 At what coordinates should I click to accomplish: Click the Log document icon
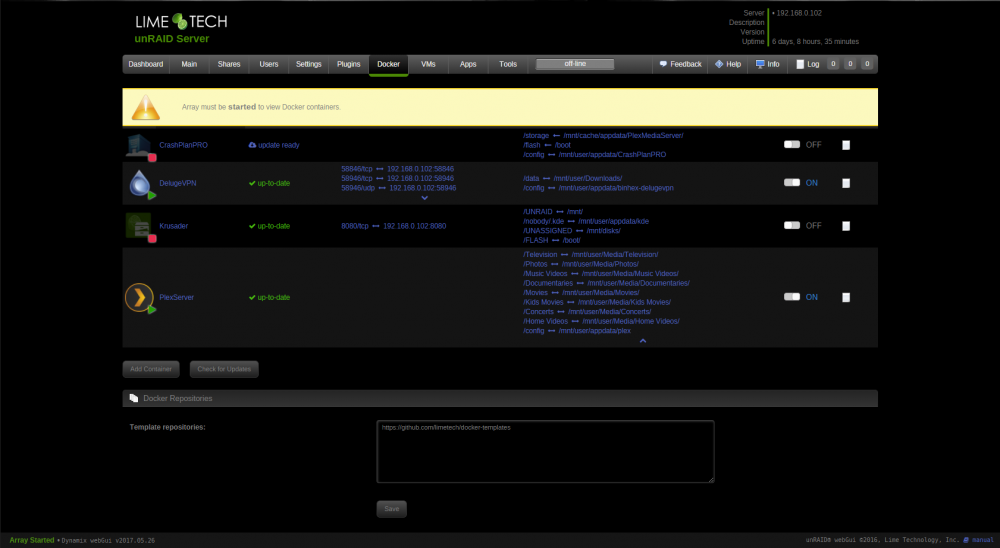800,64
